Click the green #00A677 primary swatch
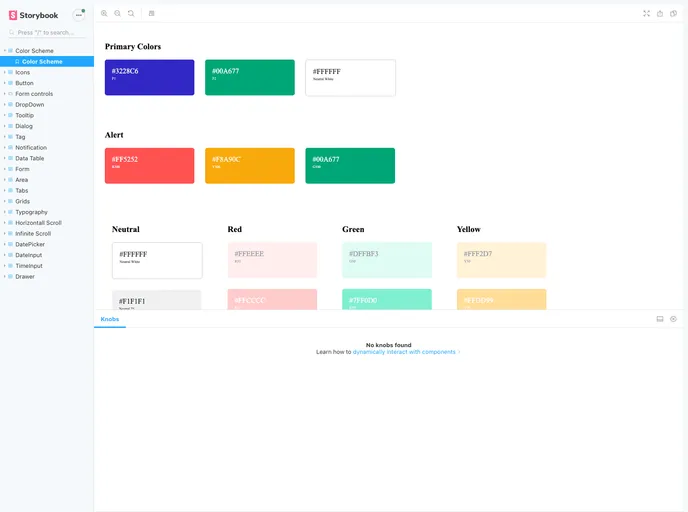This screenshot has height=512, width=688. [x=250, y=77]
